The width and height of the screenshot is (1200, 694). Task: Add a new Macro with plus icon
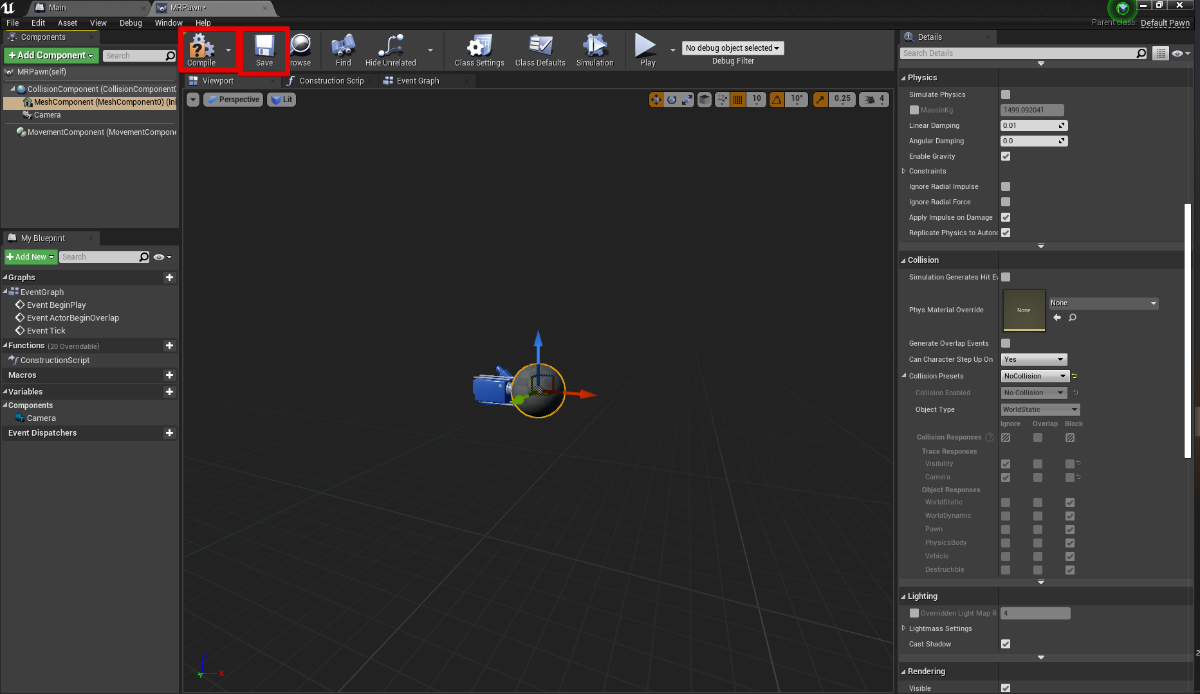pos(169,375)
